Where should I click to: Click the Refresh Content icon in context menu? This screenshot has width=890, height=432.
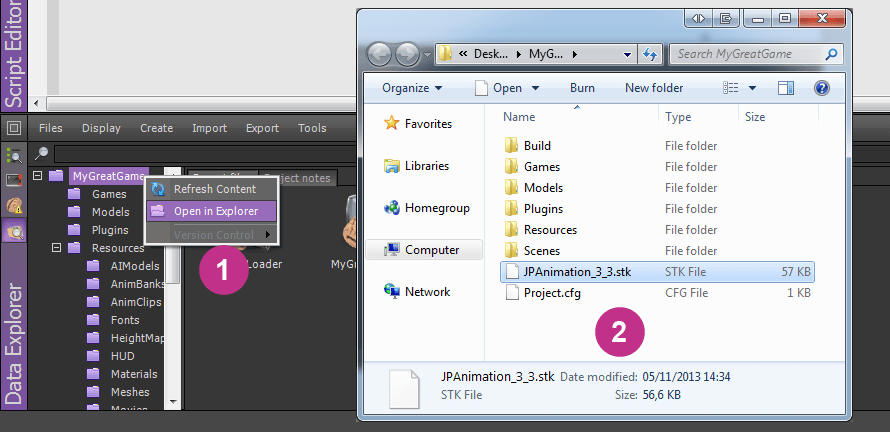158,189
